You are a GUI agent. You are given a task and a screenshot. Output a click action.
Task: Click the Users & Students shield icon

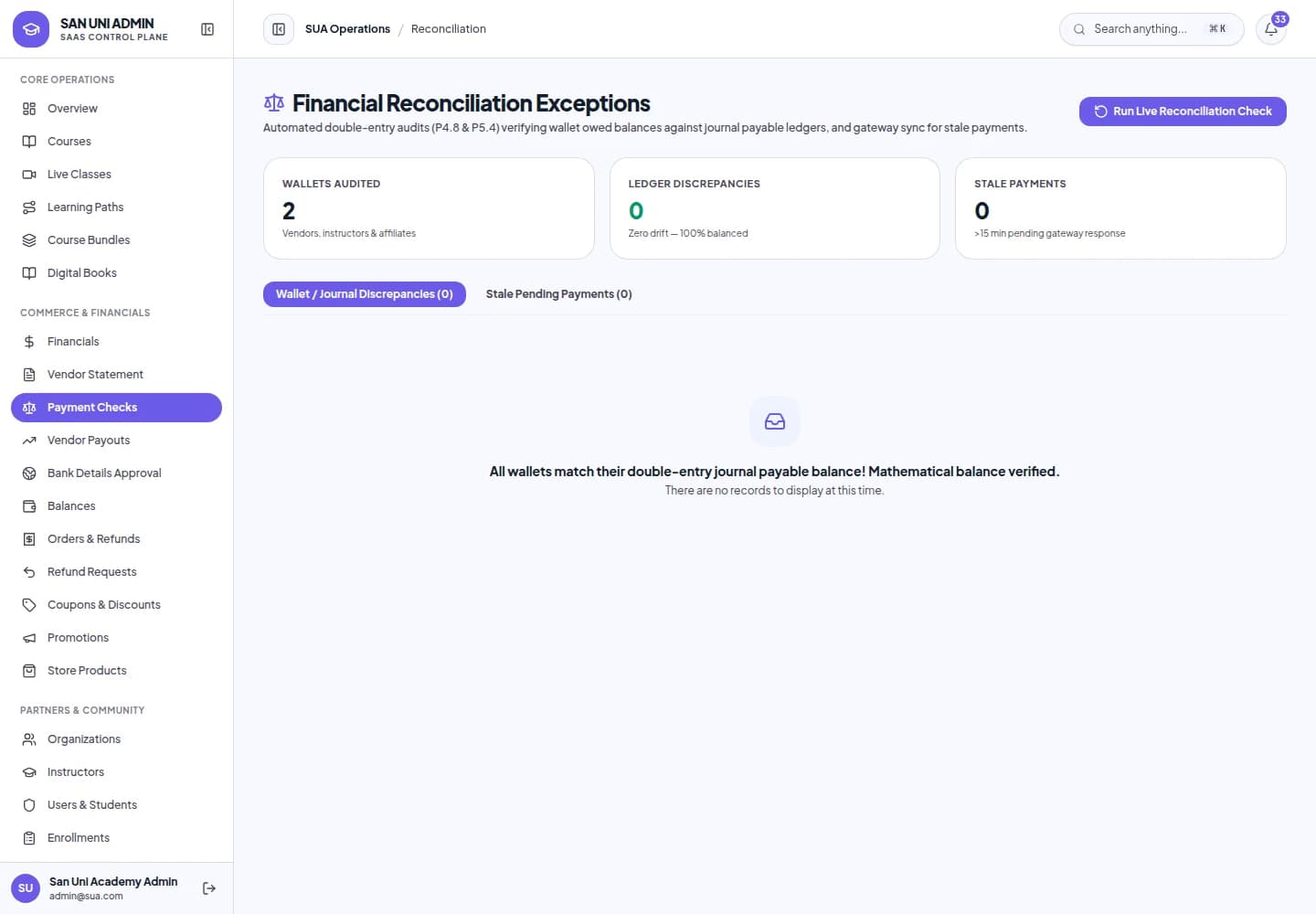click(x=29, y=805)
